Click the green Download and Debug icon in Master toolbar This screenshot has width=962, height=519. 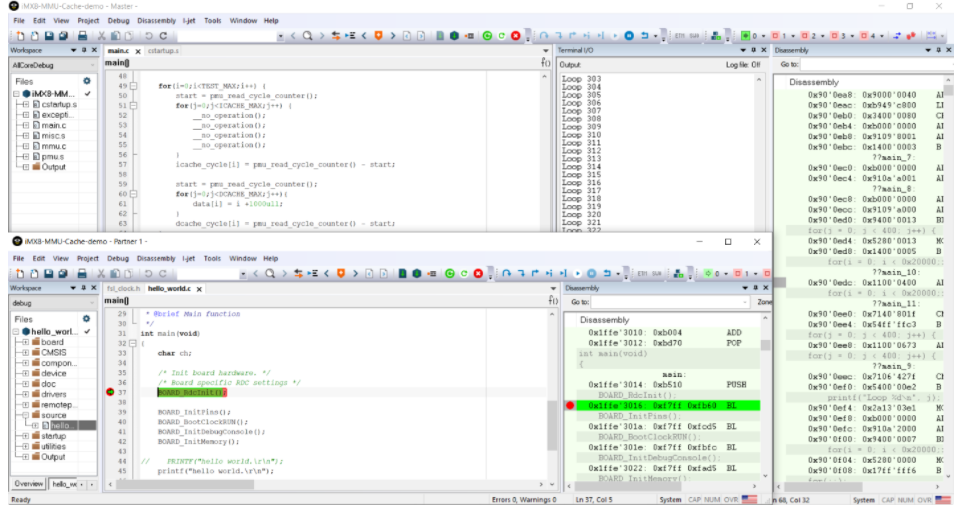487,36
